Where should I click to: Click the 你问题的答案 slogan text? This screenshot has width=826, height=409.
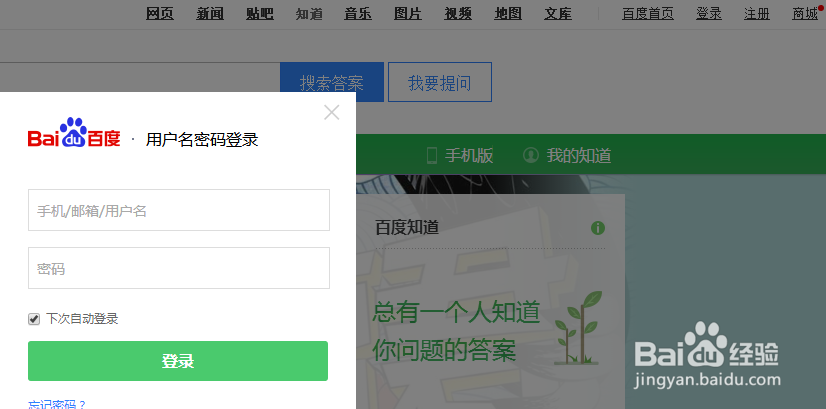pos(444,350)
